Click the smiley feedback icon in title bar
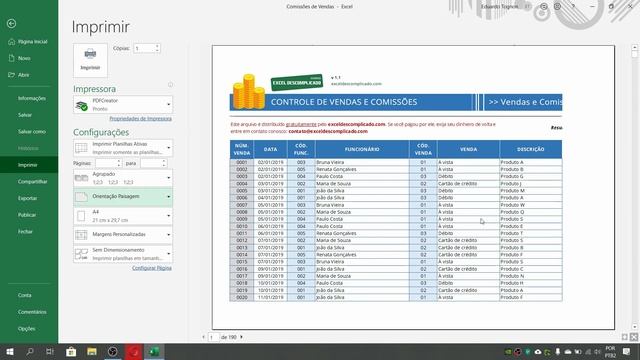 (x=544, y=7)
